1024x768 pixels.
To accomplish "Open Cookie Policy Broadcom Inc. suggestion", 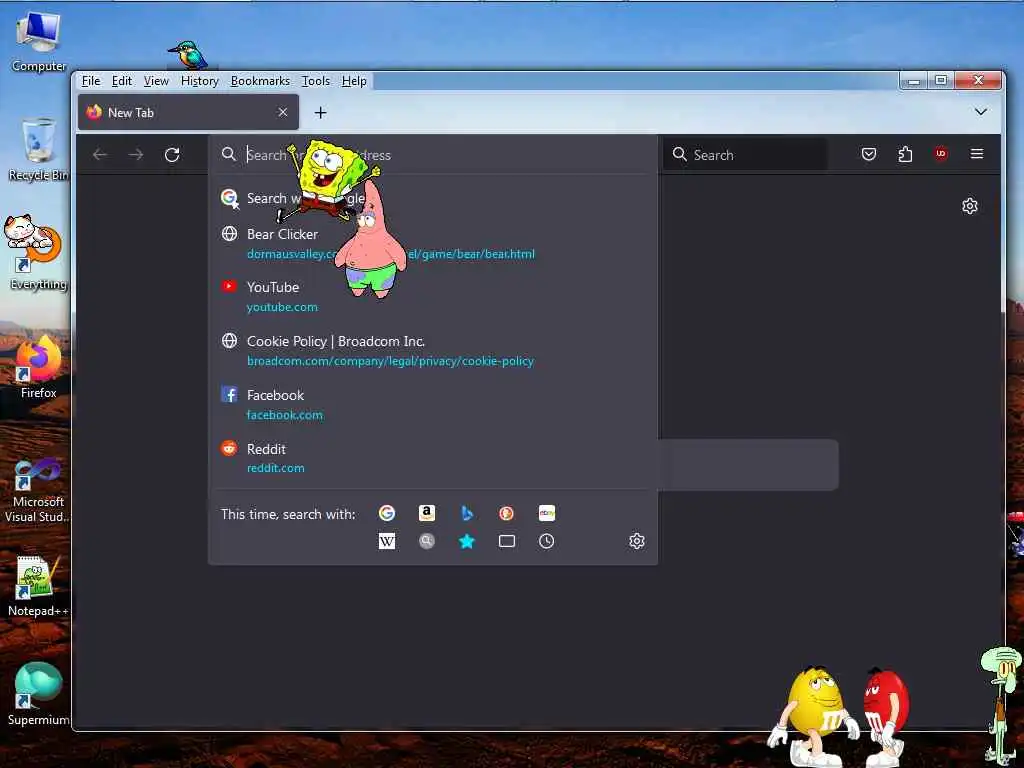I will (x=433, y=351).
